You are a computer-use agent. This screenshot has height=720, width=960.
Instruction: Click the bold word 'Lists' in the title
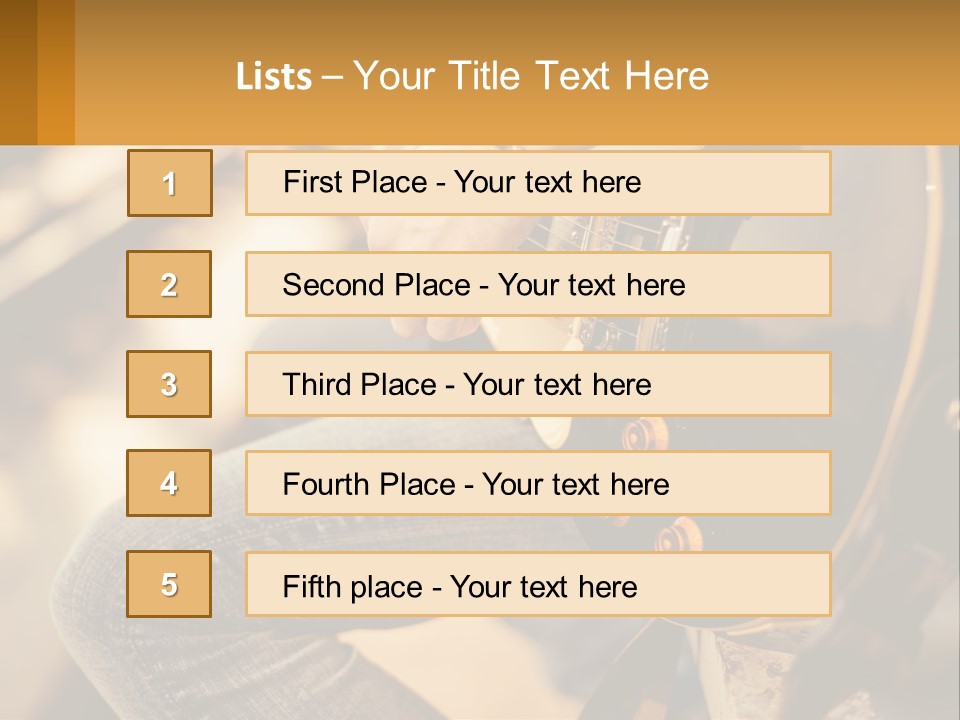coord(273,77)
